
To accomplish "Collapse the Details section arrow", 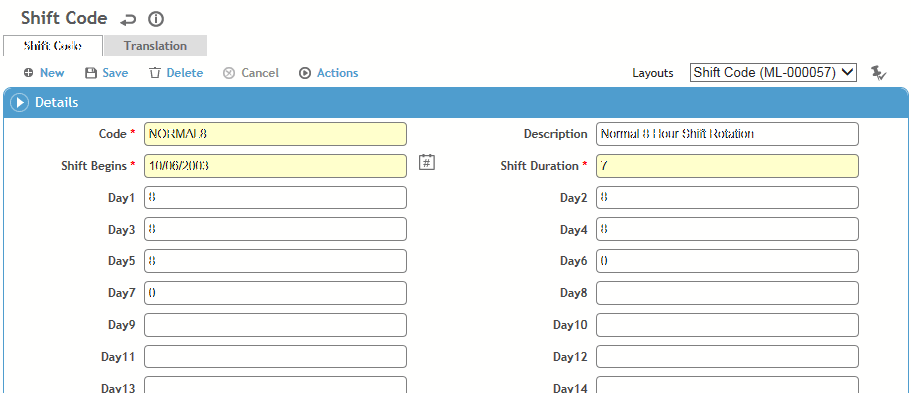I will pos(20,103).
